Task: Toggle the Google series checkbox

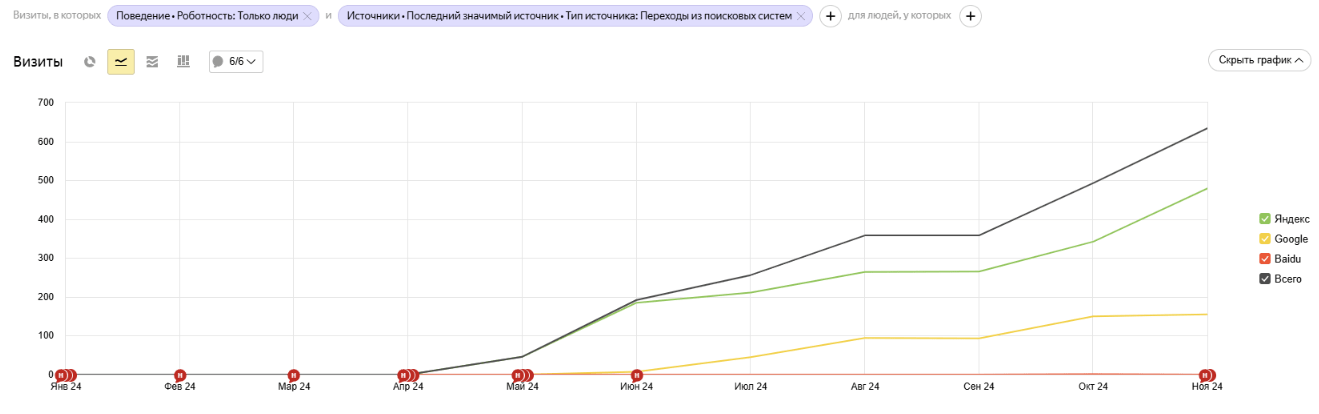Action: pyautogui.click(x=1265, y=239)
